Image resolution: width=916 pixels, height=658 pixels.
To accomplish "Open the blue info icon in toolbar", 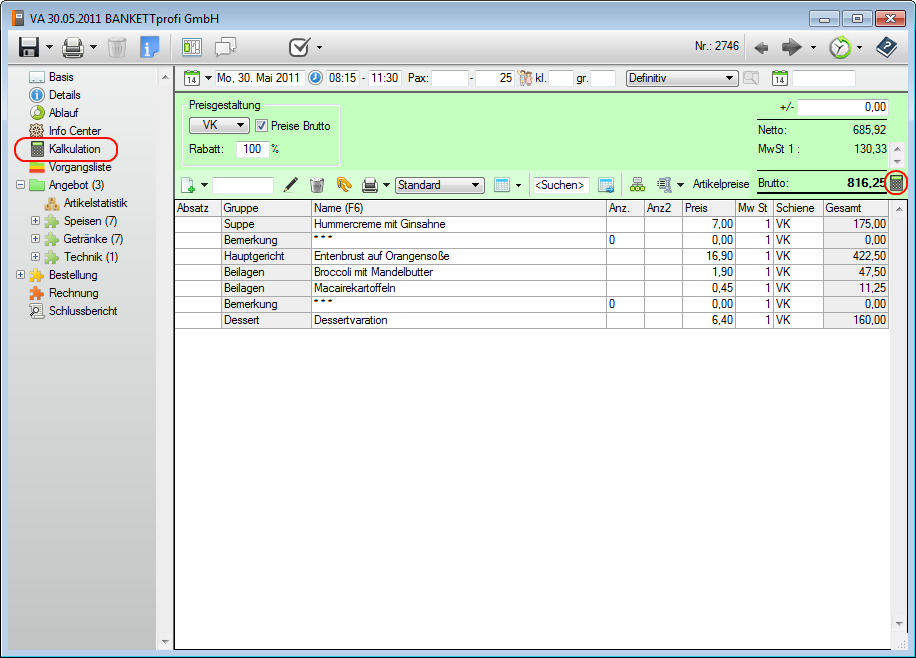I will 149,47.
